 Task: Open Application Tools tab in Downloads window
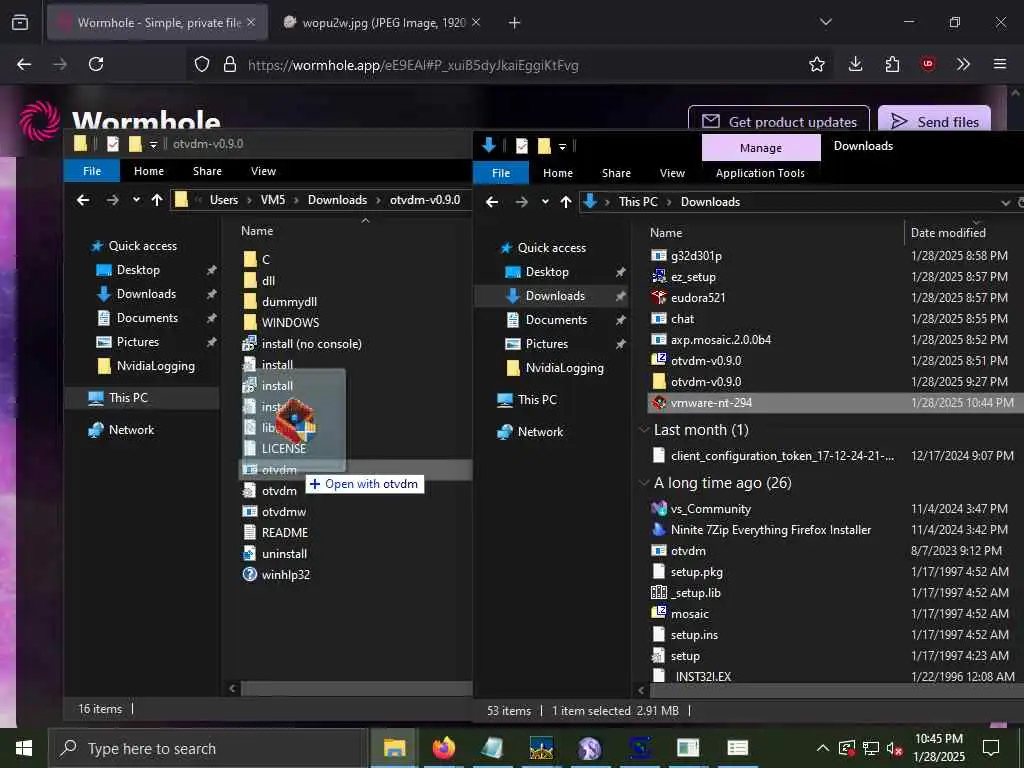760,173
